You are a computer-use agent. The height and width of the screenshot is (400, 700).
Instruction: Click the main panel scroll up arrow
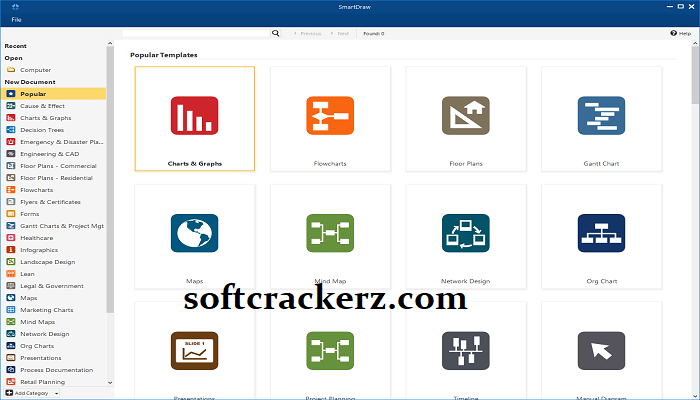coord(695,43)
